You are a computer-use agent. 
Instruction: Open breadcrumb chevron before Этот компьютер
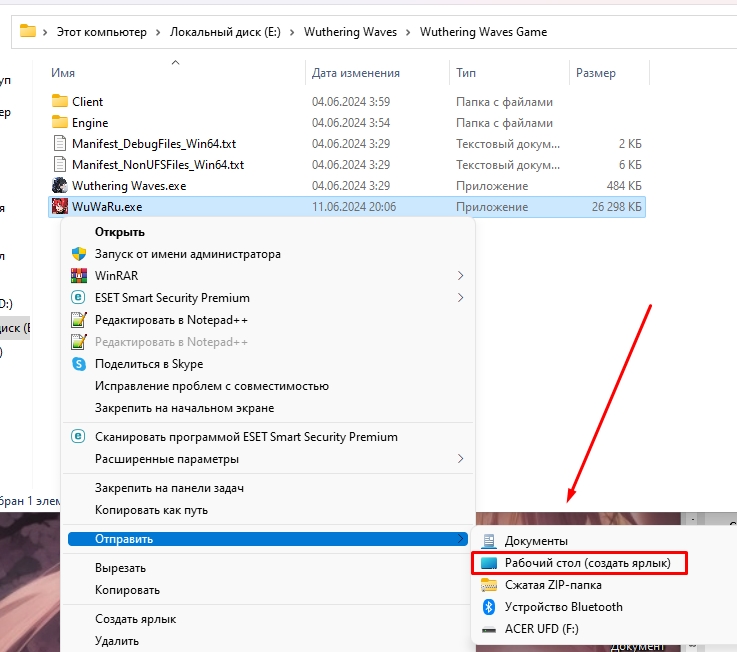coord(45,32)
